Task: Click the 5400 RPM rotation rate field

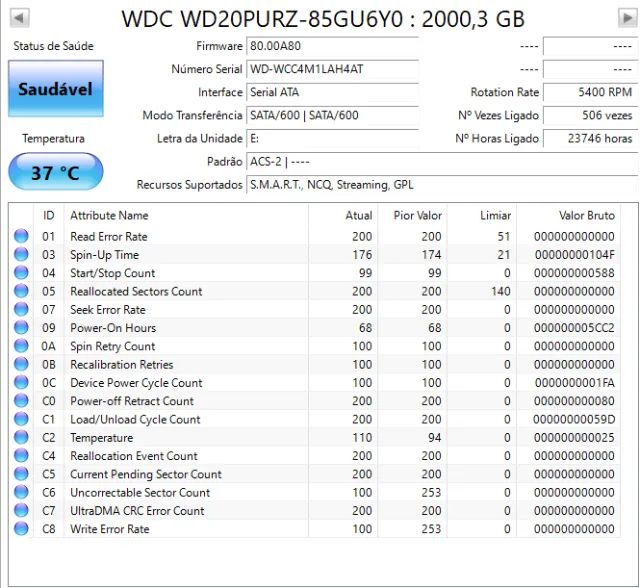Action: [590, 93]
